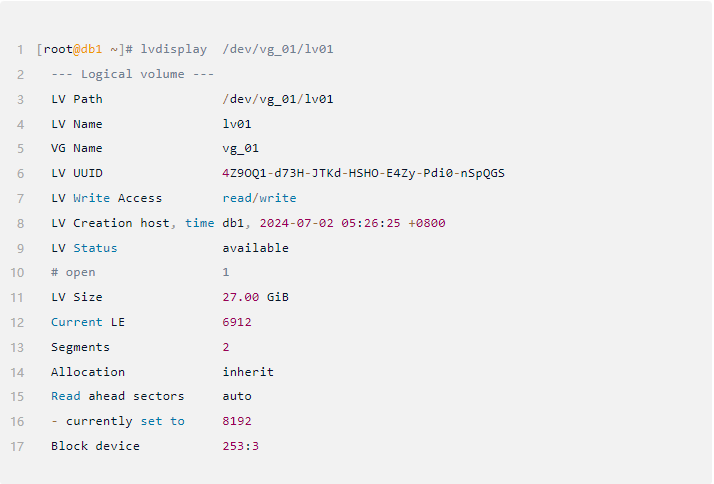The width and height of the screenshot is (714, 484).
Task: Click the VG Name value vg_01
Action: point(241,149)
